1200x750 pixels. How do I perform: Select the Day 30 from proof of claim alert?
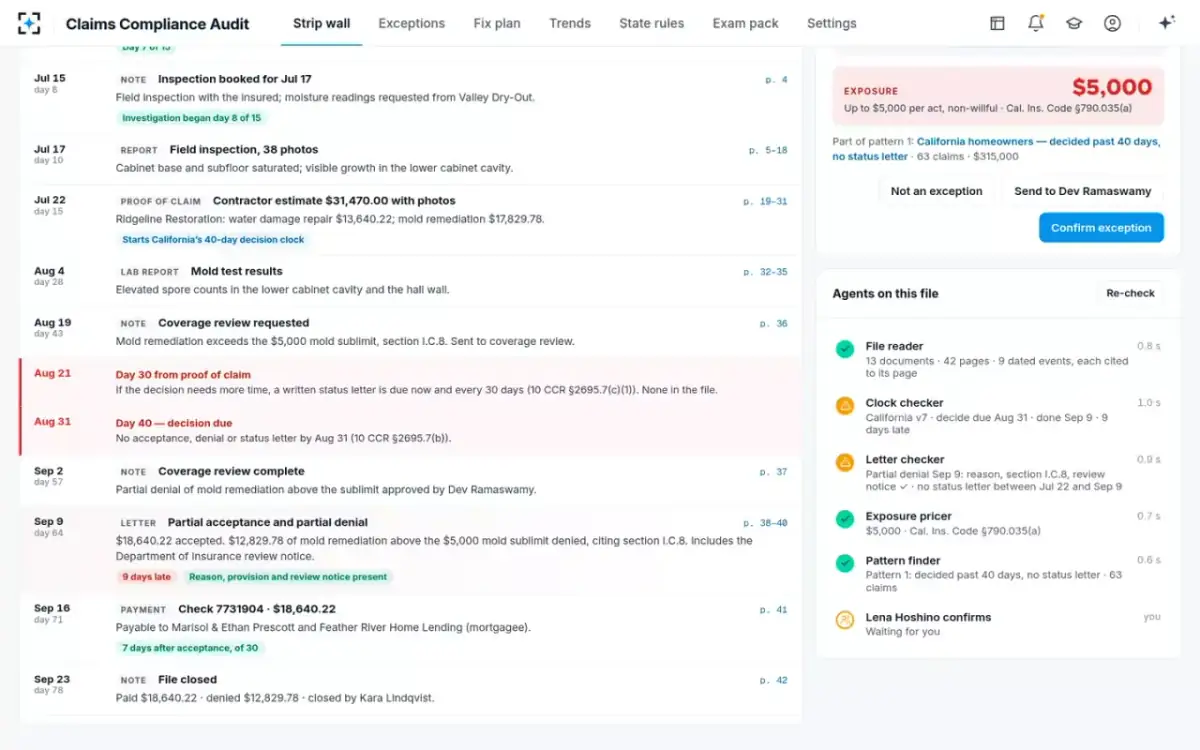tap(410, 382)
